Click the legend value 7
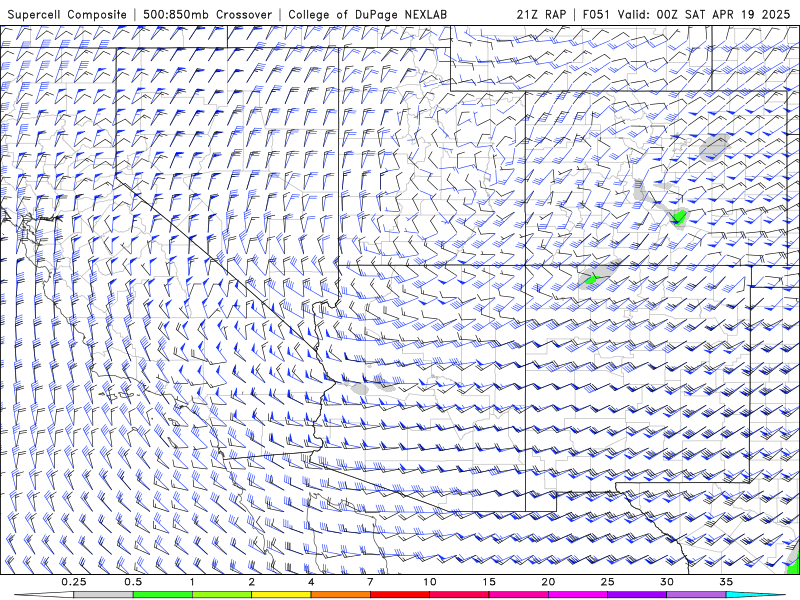 (370, 582)
